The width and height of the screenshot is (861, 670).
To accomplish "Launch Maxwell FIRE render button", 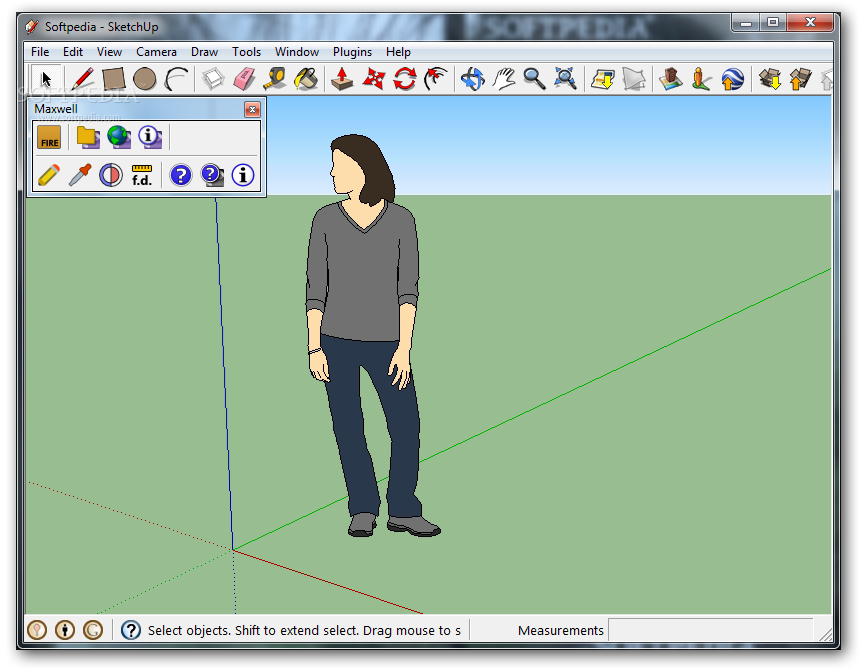I will (x=49, y=137).
